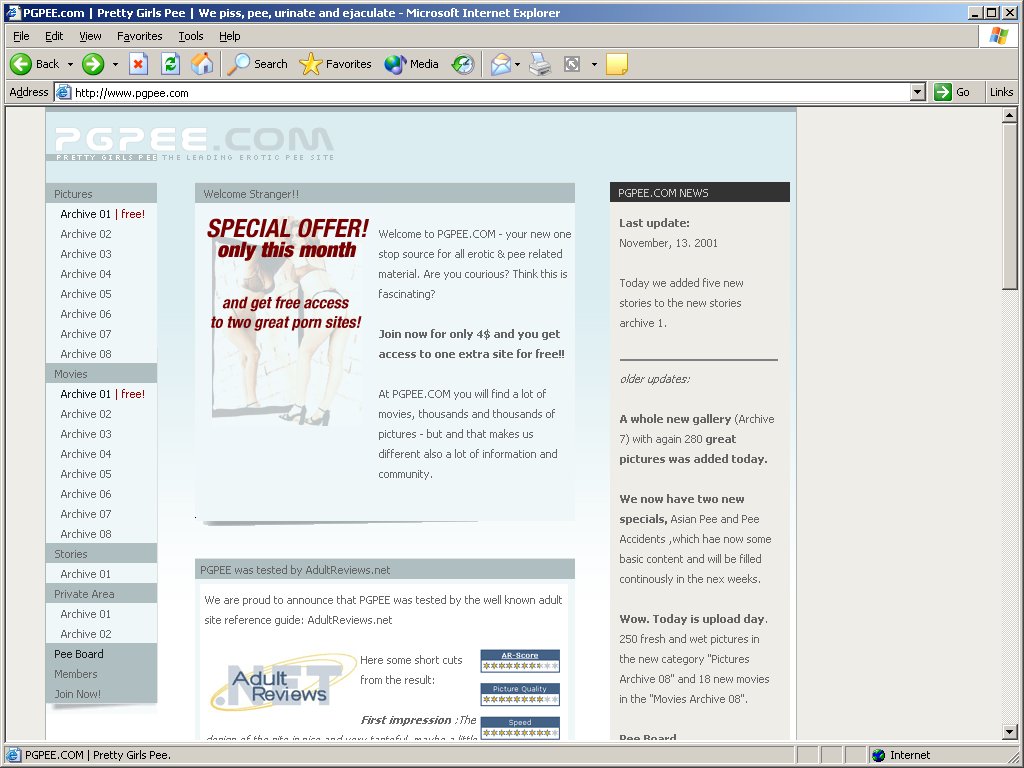This screenshot has height=768, width=1024.
Task: Click the AR-Score star rating badge
Action: pos(520,661)
